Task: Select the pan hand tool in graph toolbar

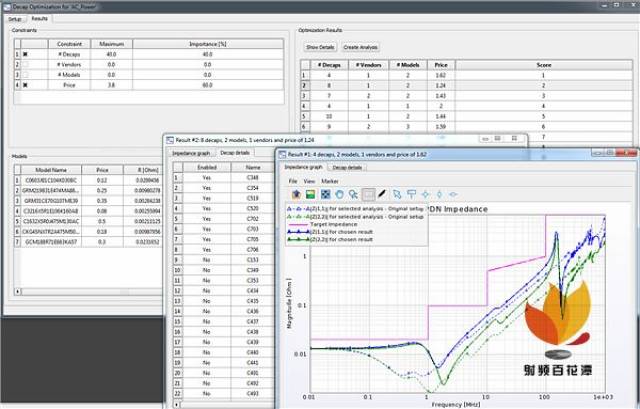Action: point(339,194)
